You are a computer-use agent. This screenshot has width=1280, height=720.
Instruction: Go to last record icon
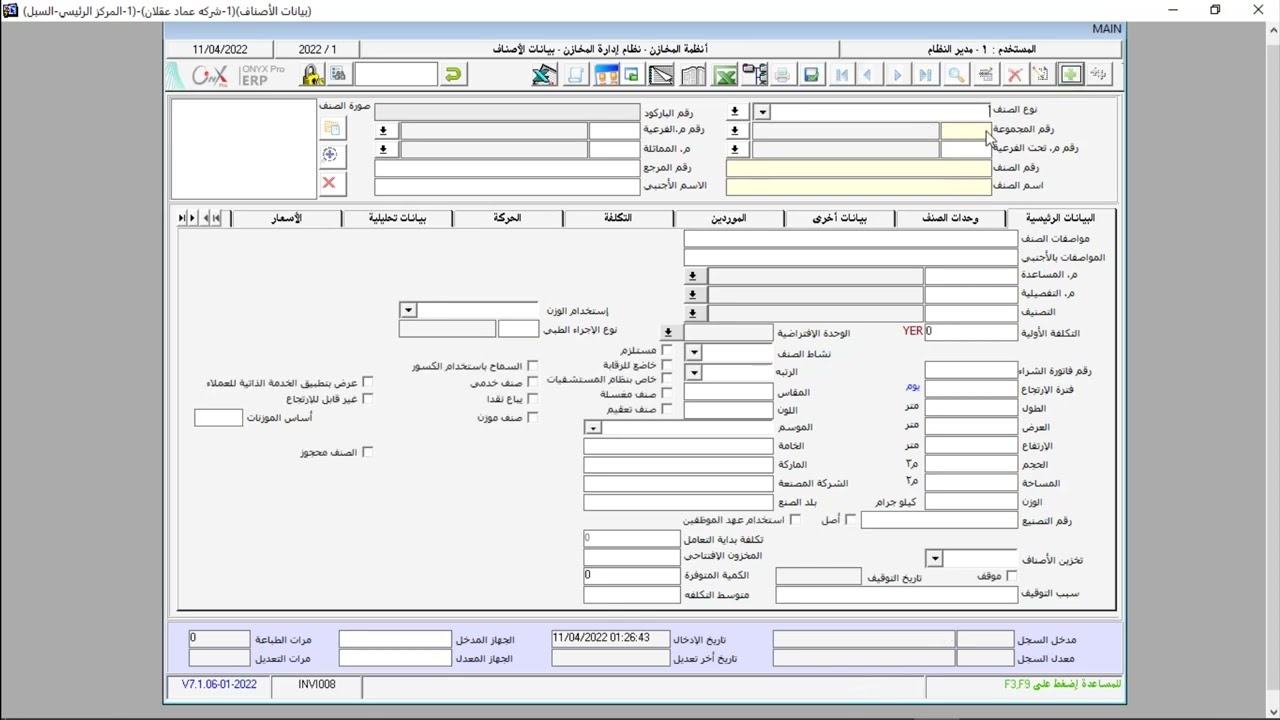point(926,75)
